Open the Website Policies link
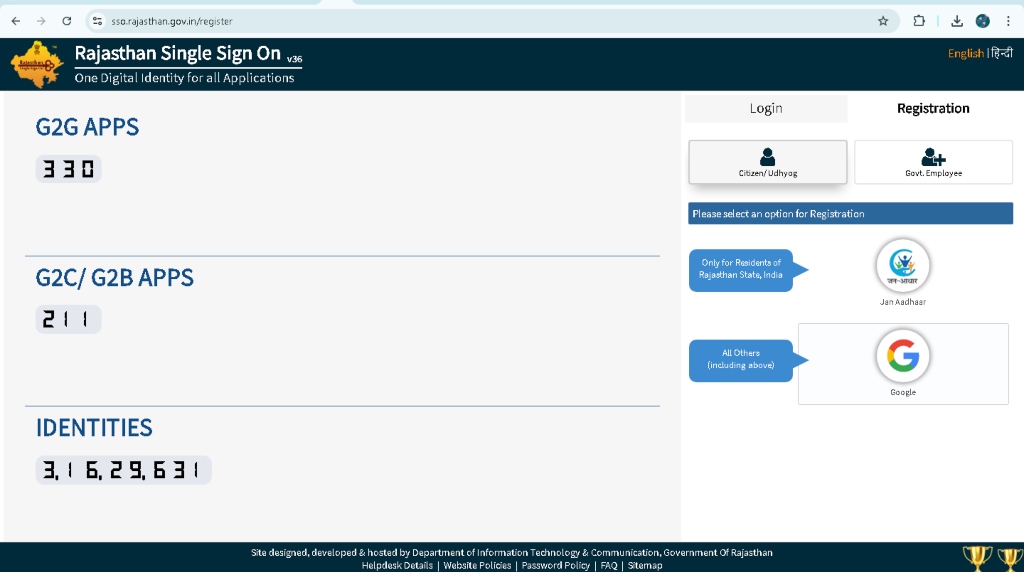 [x=477, y=565]
